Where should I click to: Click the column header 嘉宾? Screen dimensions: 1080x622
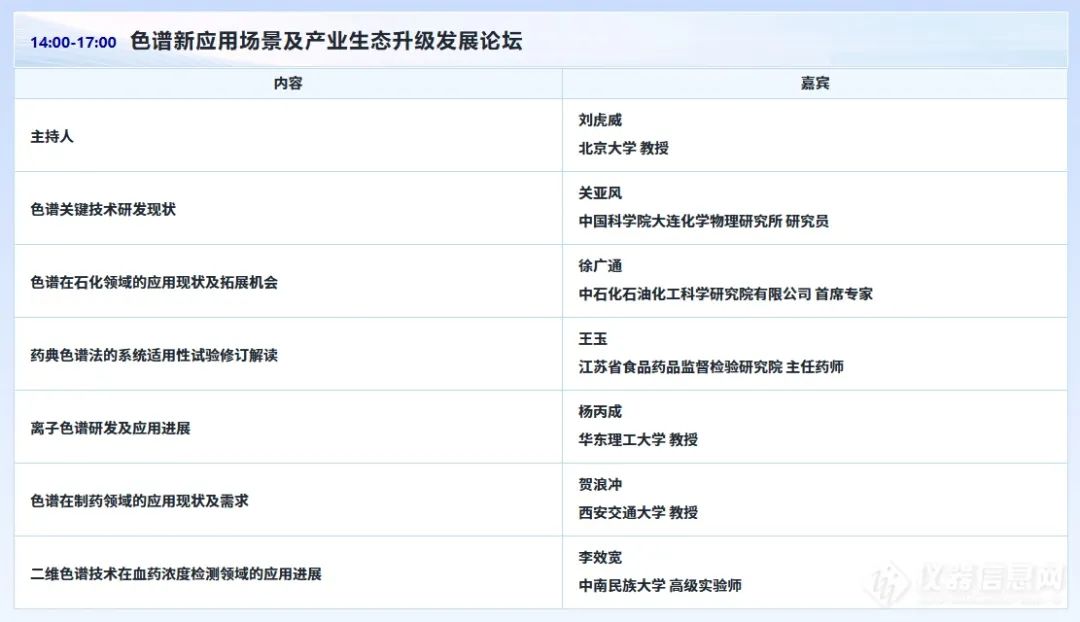point(815,83)
